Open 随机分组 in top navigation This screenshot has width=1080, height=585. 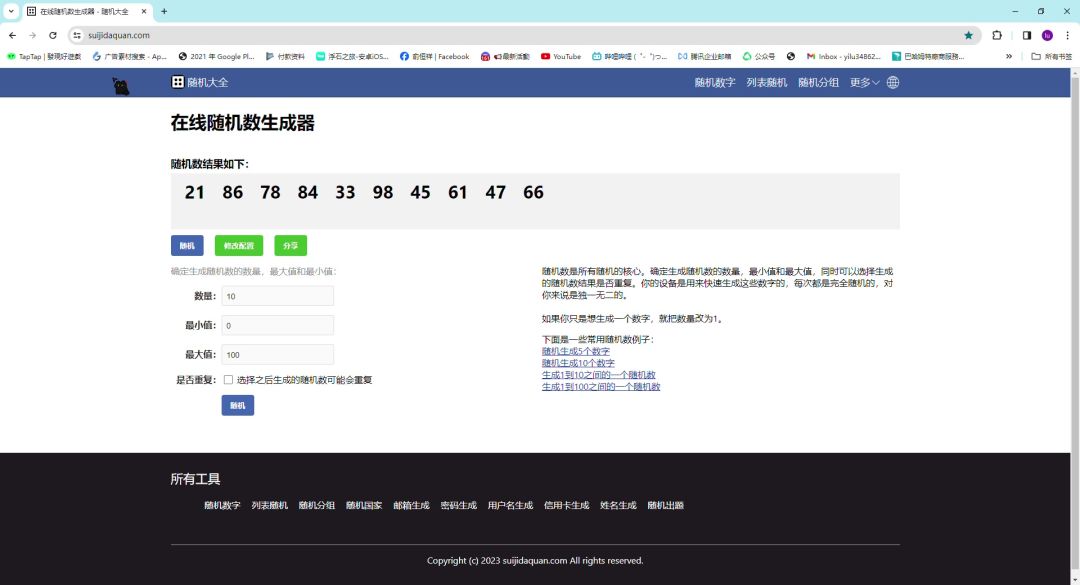pyautogui.click(x=818, y=82)
